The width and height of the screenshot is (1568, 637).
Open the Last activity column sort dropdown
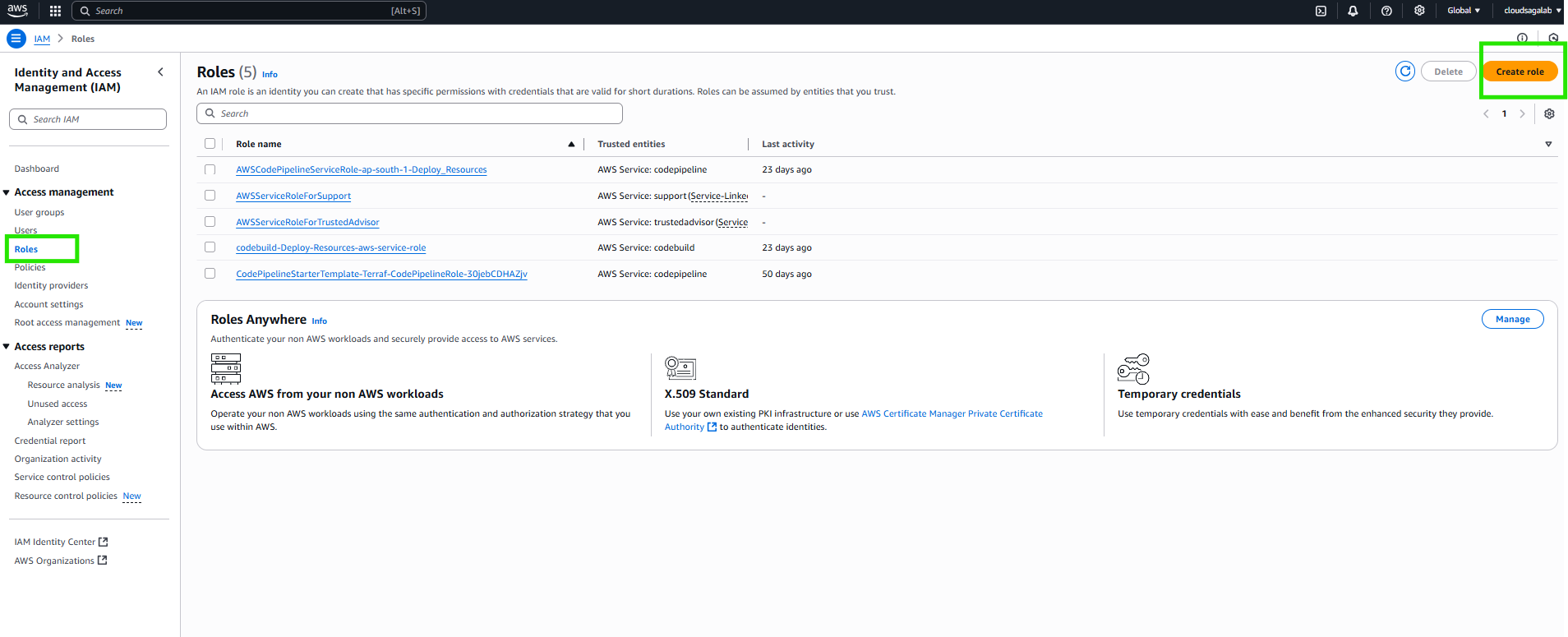click(1548, 144)
